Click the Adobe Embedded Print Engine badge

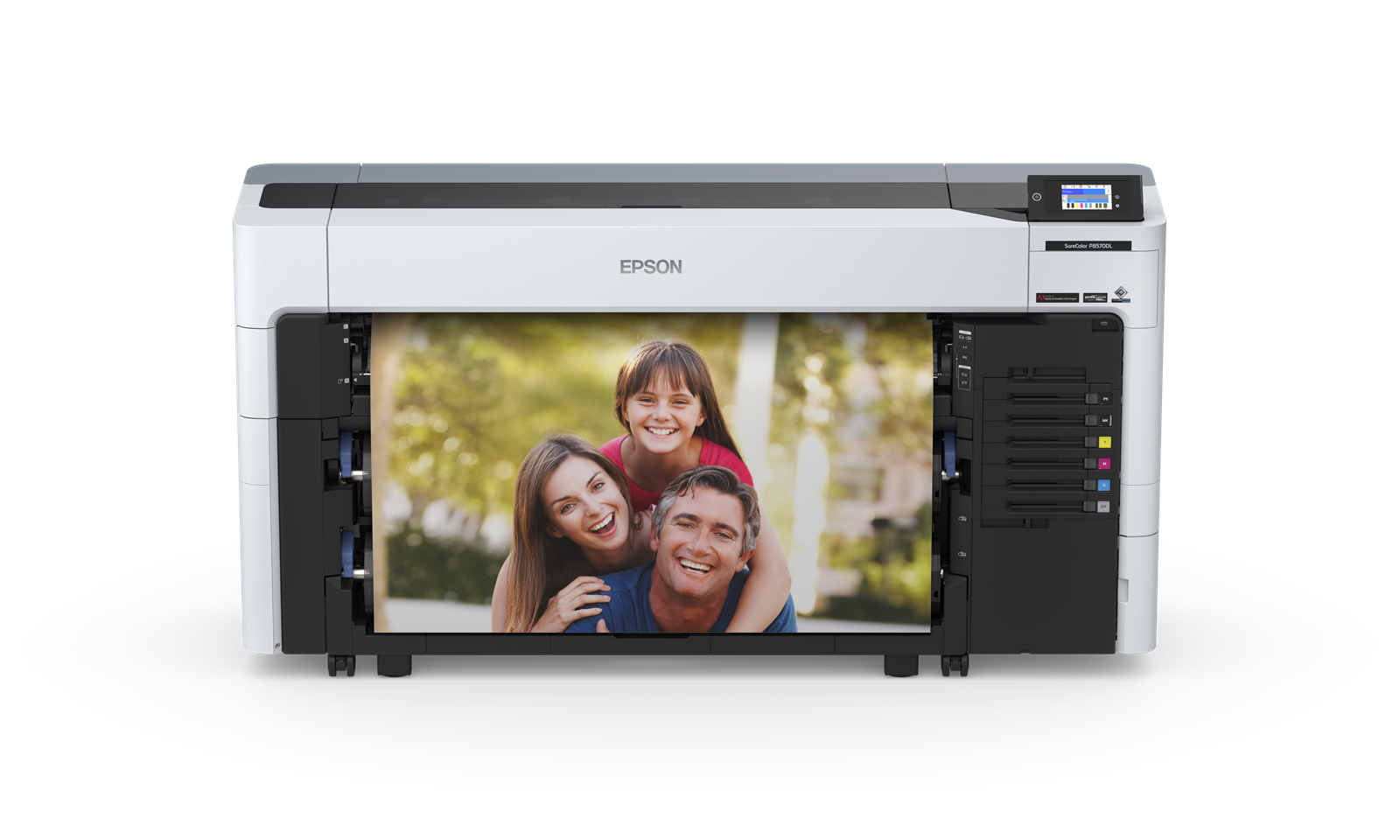(1057, 297)
